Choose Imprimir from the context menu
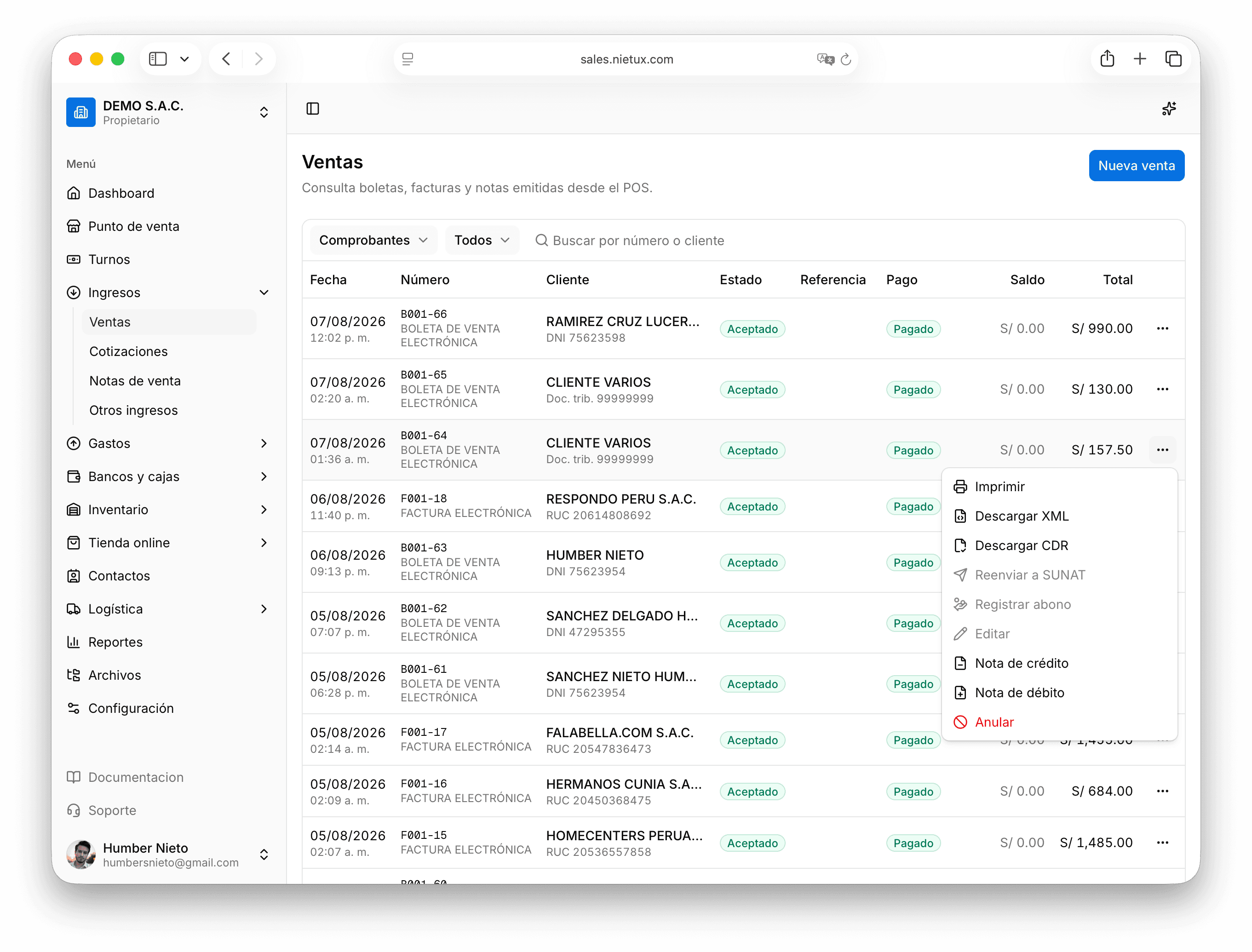Viewport: 1252px width, 952px height. [1059, 487]
